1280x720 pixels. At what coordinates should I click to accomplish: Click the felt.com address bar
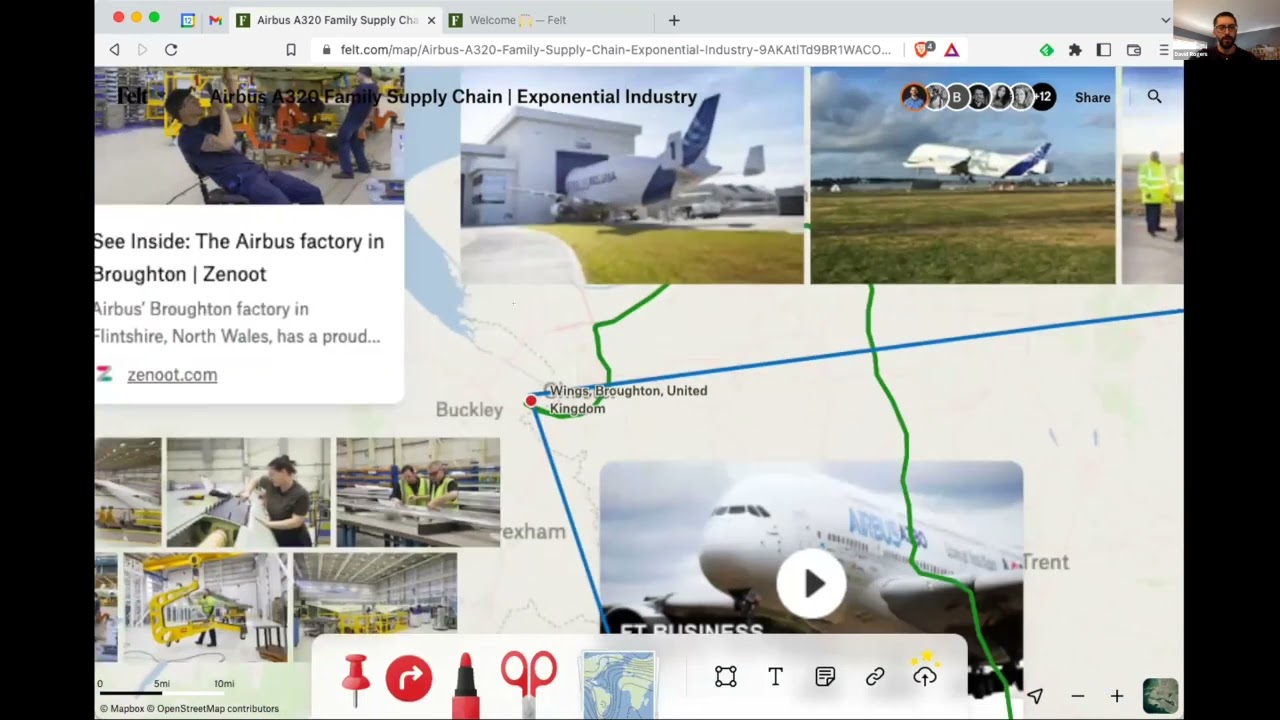[x=615, y=50]
